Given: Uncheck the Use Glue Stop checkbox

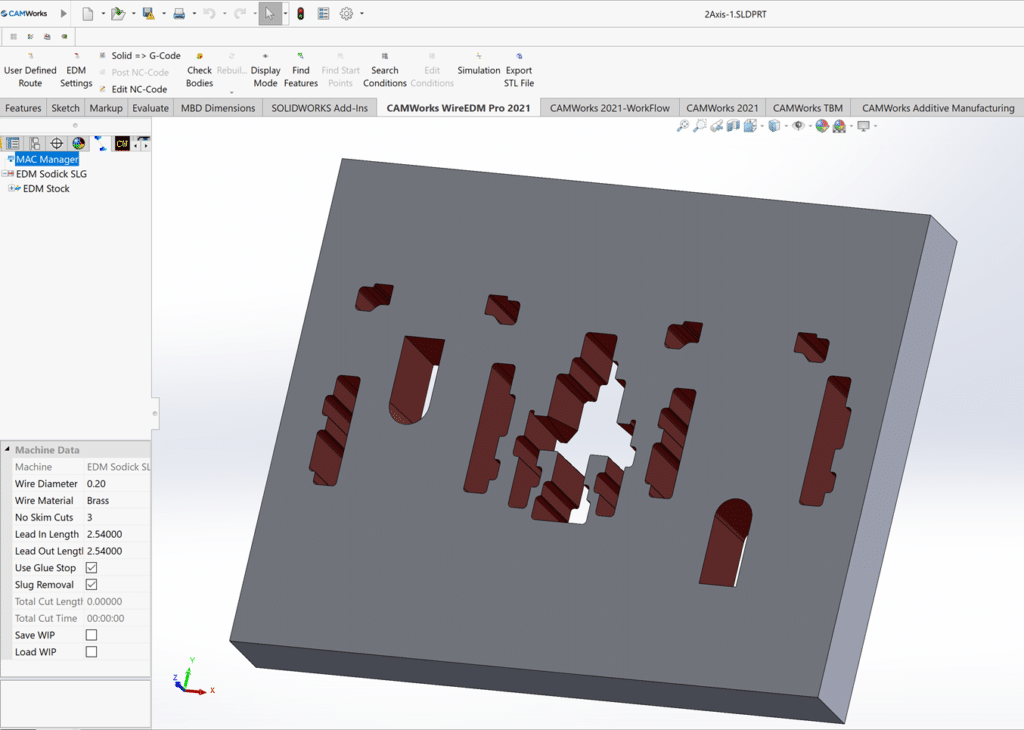Looking at the screenshot, I should point(92,568).
